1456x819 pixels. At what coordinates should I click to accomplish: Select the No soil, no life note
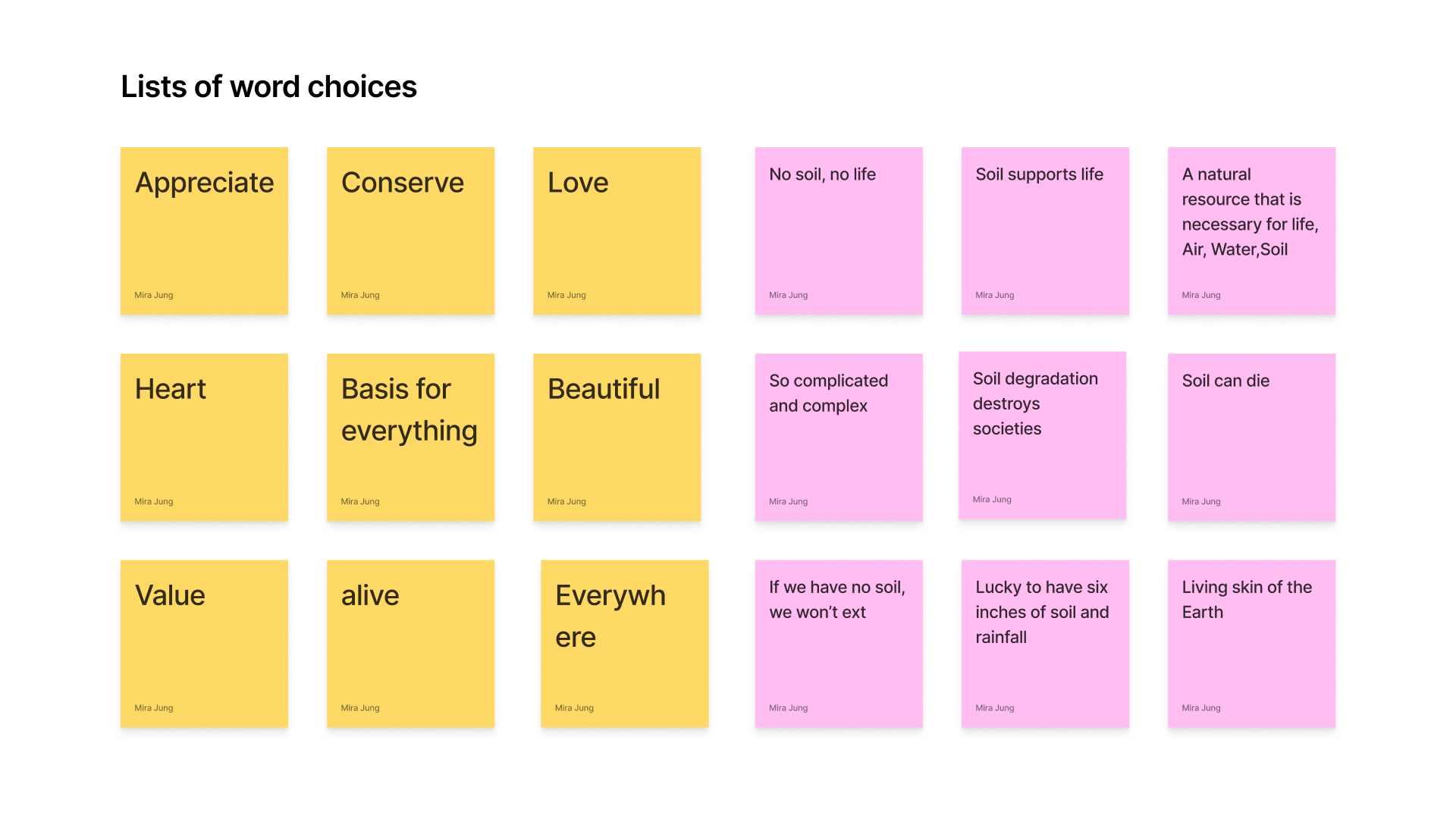coord(839,231)
